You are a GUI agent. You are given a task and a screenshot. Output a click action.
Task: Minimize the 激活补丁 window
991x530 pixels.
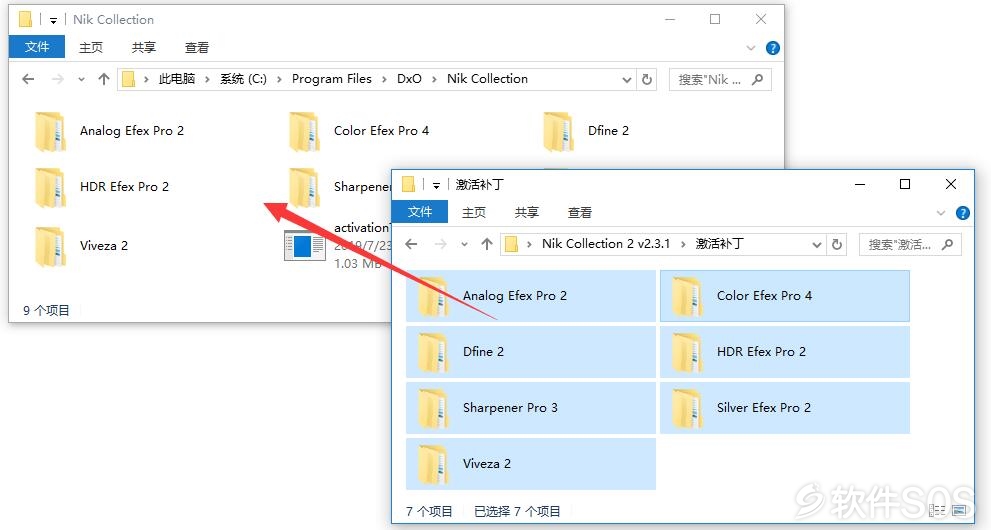(x=860, y=184)
